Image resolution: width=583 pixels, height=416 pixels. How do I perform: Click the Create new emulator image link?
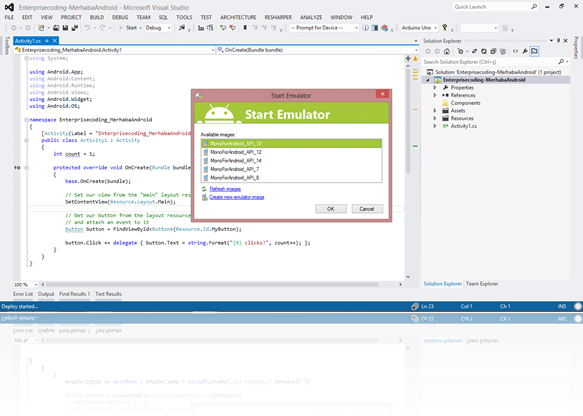tap(236, 197)
